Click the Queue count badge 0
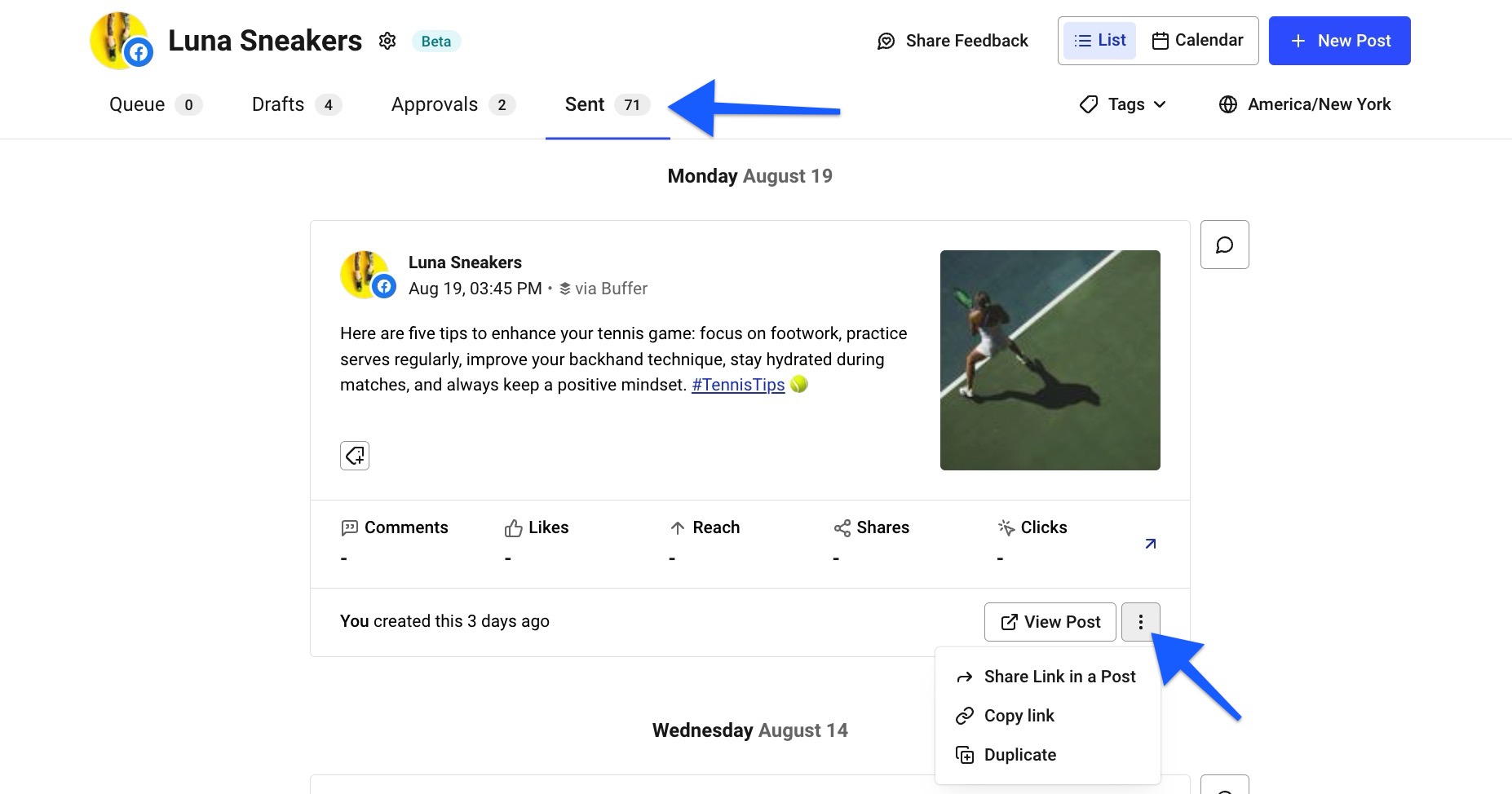The height and width of the screenshot is (794, 1512). point(188,104)
